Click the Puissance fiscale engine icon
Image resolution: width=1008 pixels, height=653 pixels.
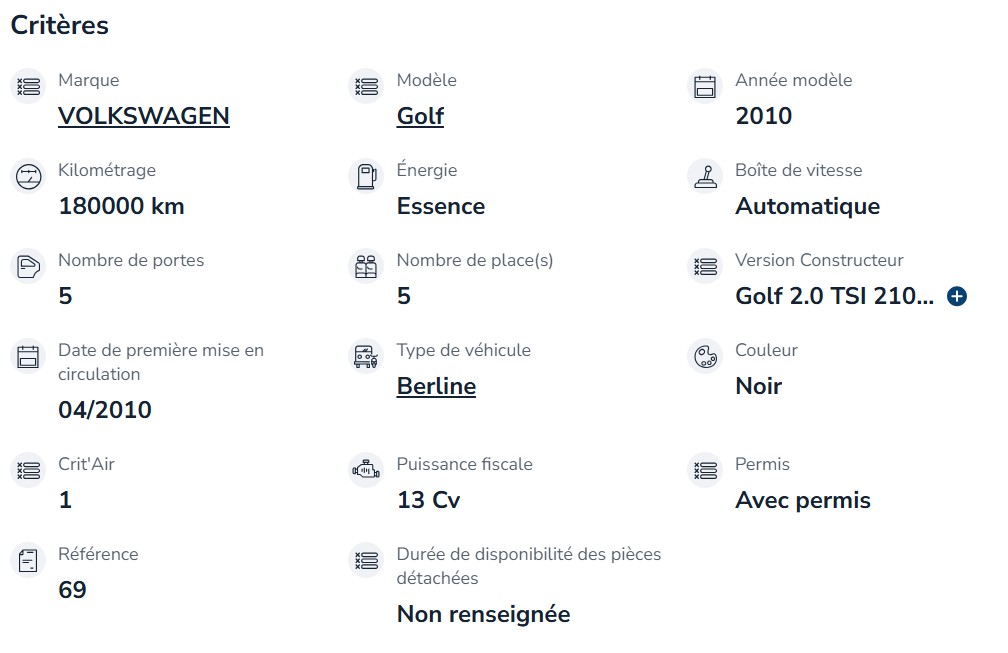[x=366, y=470]
